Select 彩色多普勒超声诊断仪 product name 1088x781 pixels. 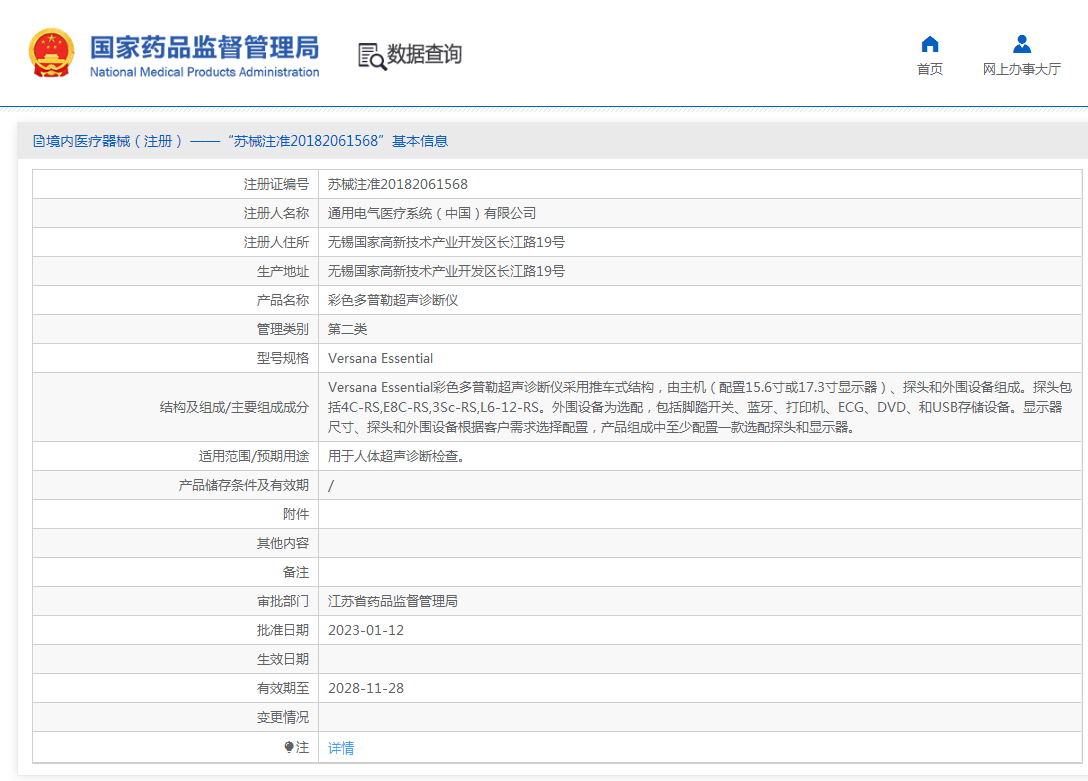coord(393,300)
